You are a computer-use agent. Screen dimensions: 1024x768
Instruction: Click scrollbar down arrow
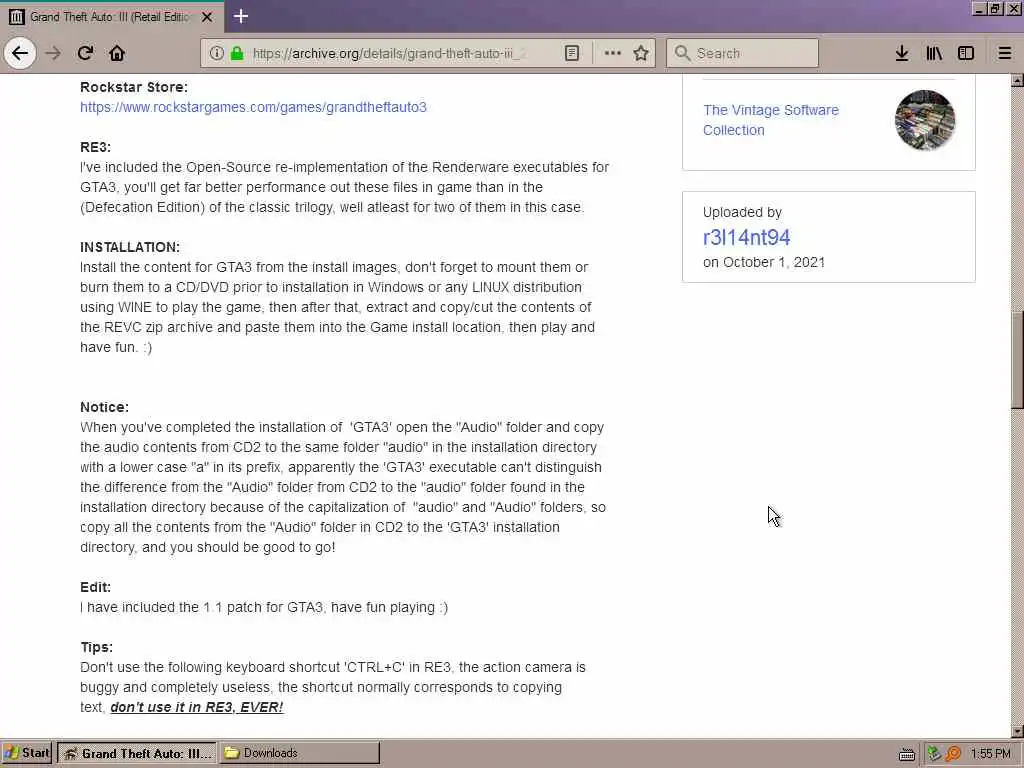coord(1017,731)
